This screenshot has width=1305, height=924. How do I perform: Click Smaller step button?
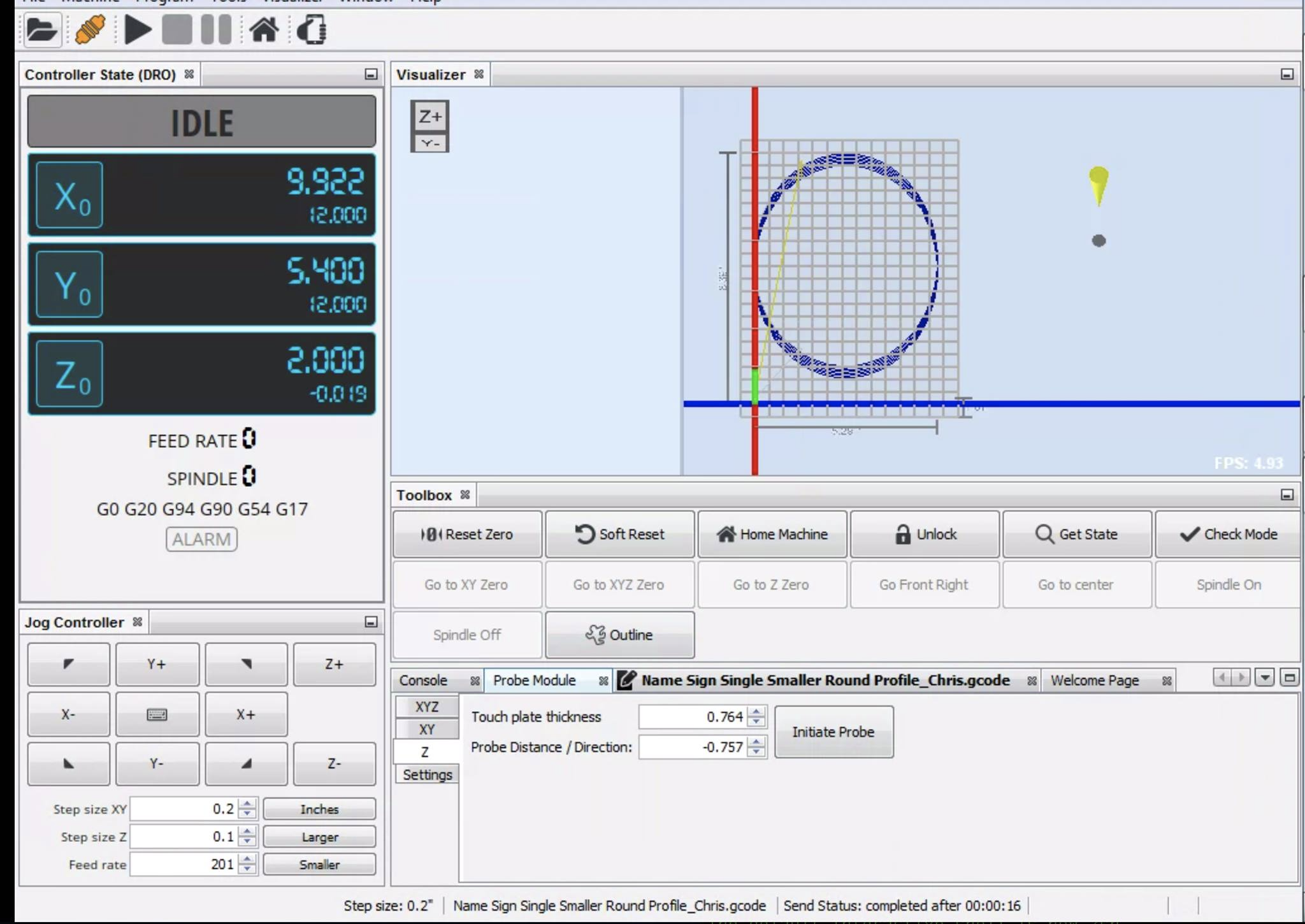[x=319, y=865]
